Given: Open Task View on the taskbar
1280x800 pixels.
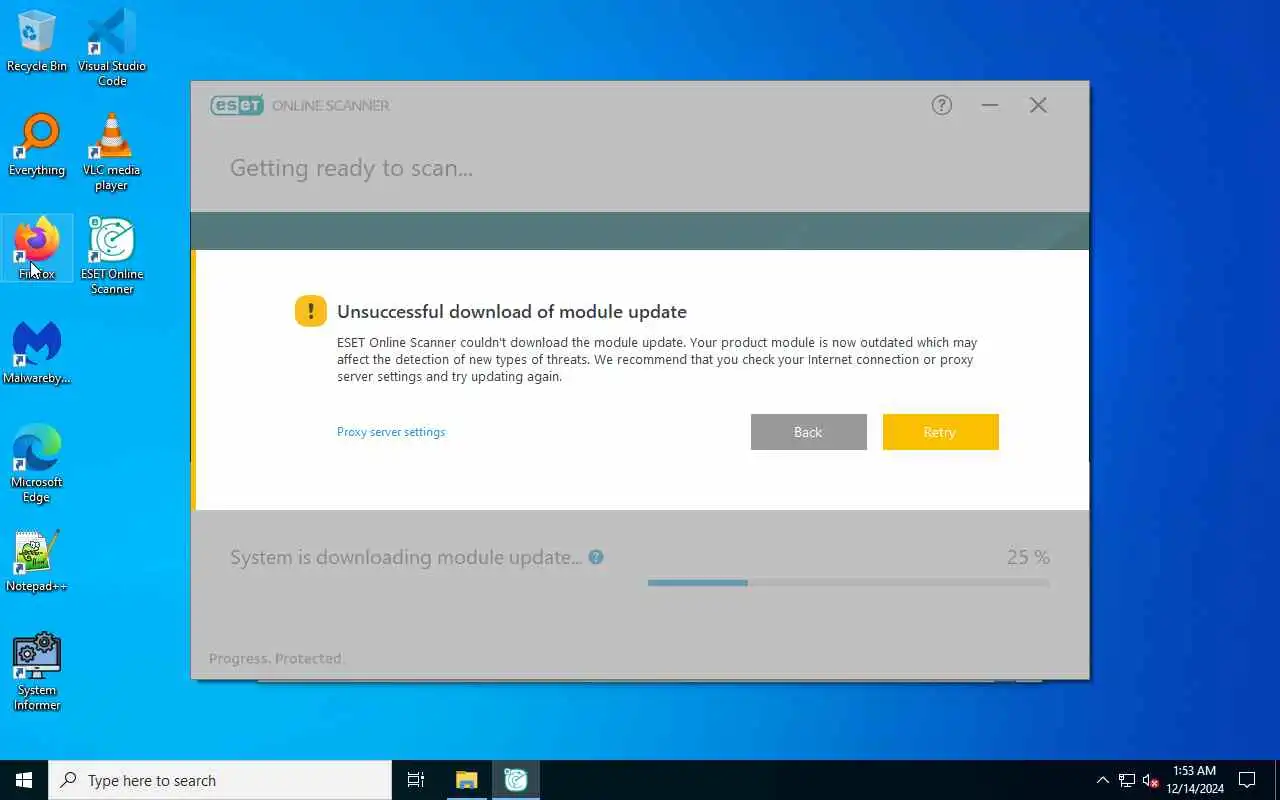Looking at the screenshot, I should 416,780.
